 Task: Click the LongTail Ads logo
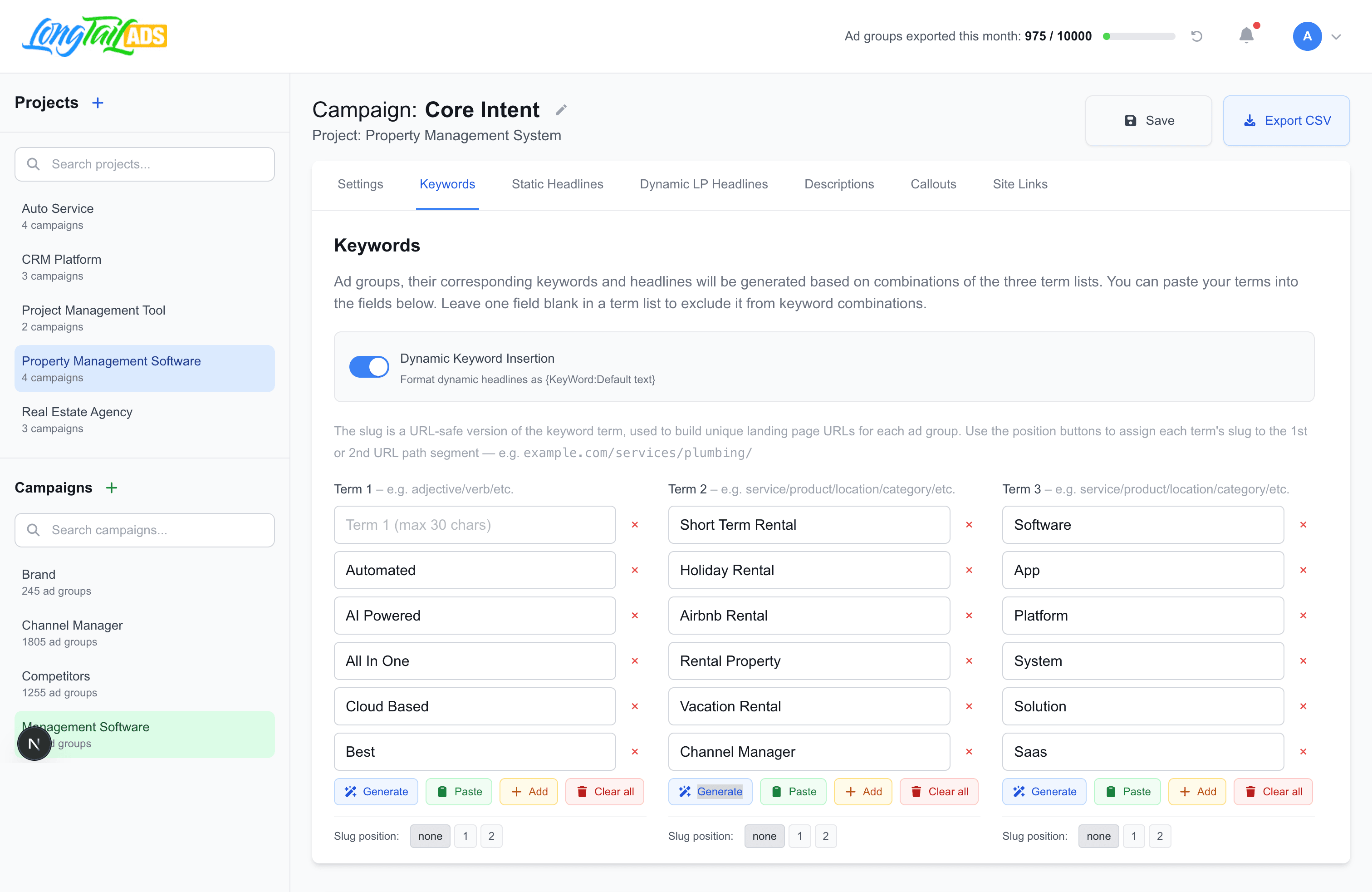coord(94,36)
